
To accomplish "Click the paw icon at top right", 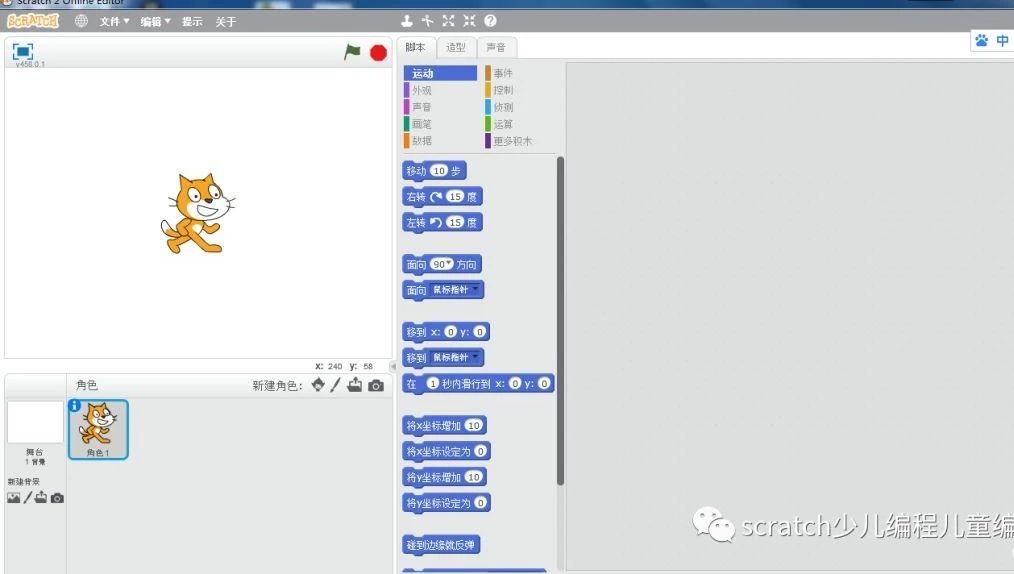I will click(x=982, y=41).
